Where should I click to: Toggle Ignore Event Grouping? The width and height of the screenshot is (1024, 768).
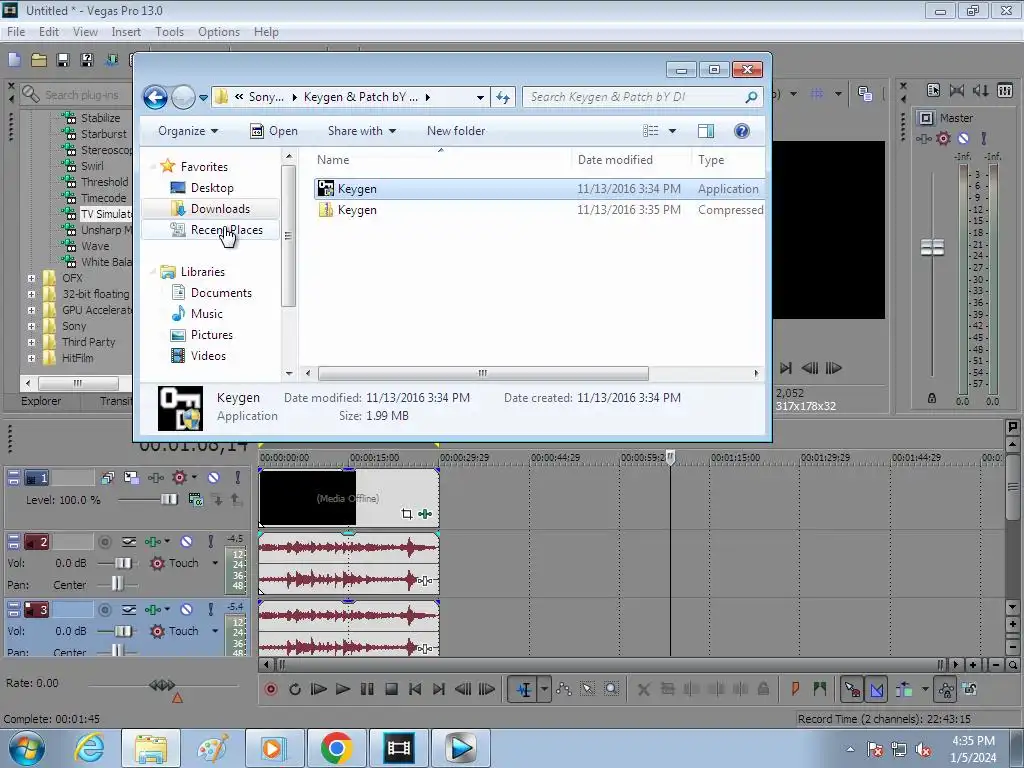pyautogui.click(x=970, y=689)
